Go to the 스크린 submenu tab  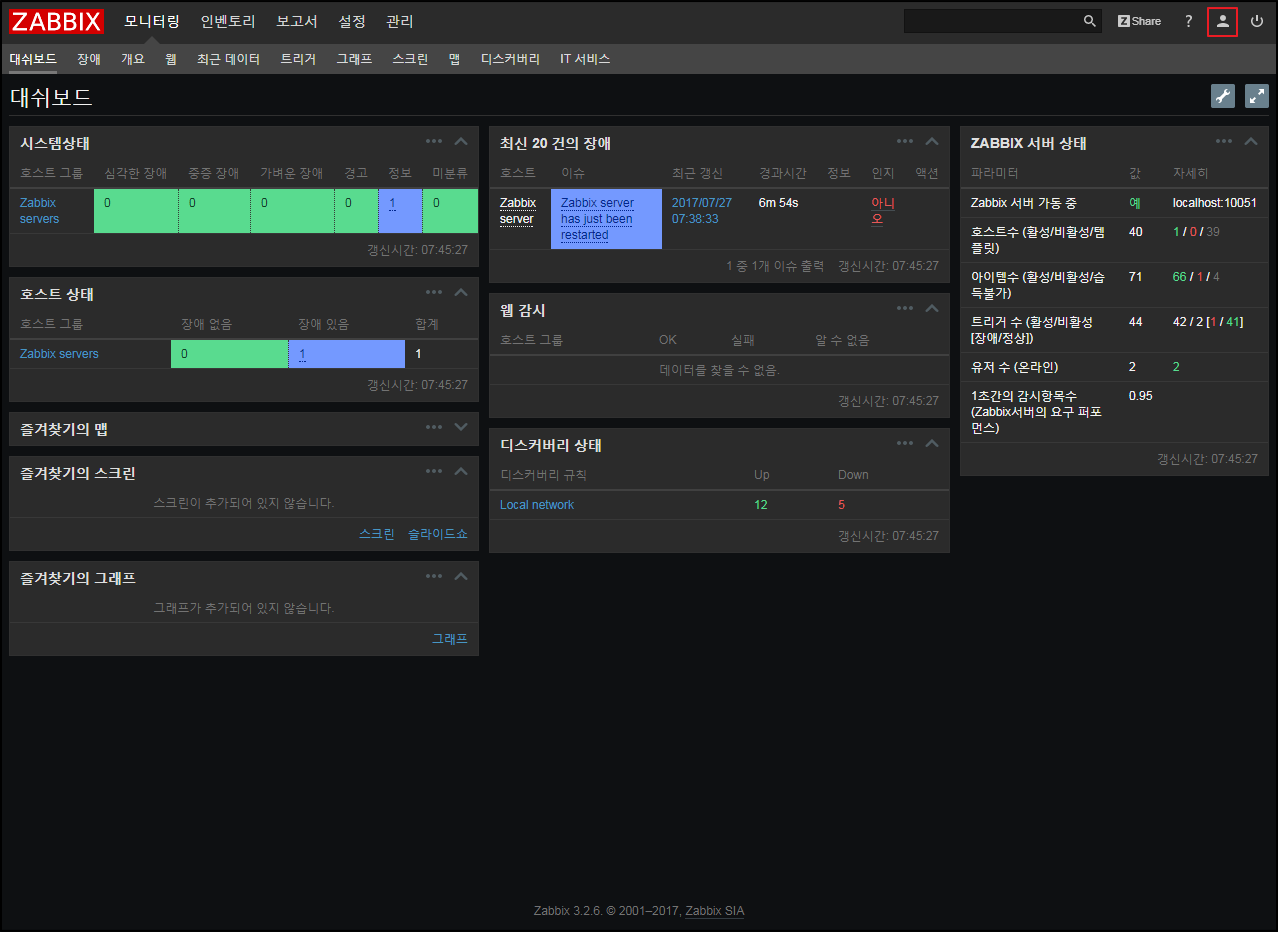coord(410,59)
